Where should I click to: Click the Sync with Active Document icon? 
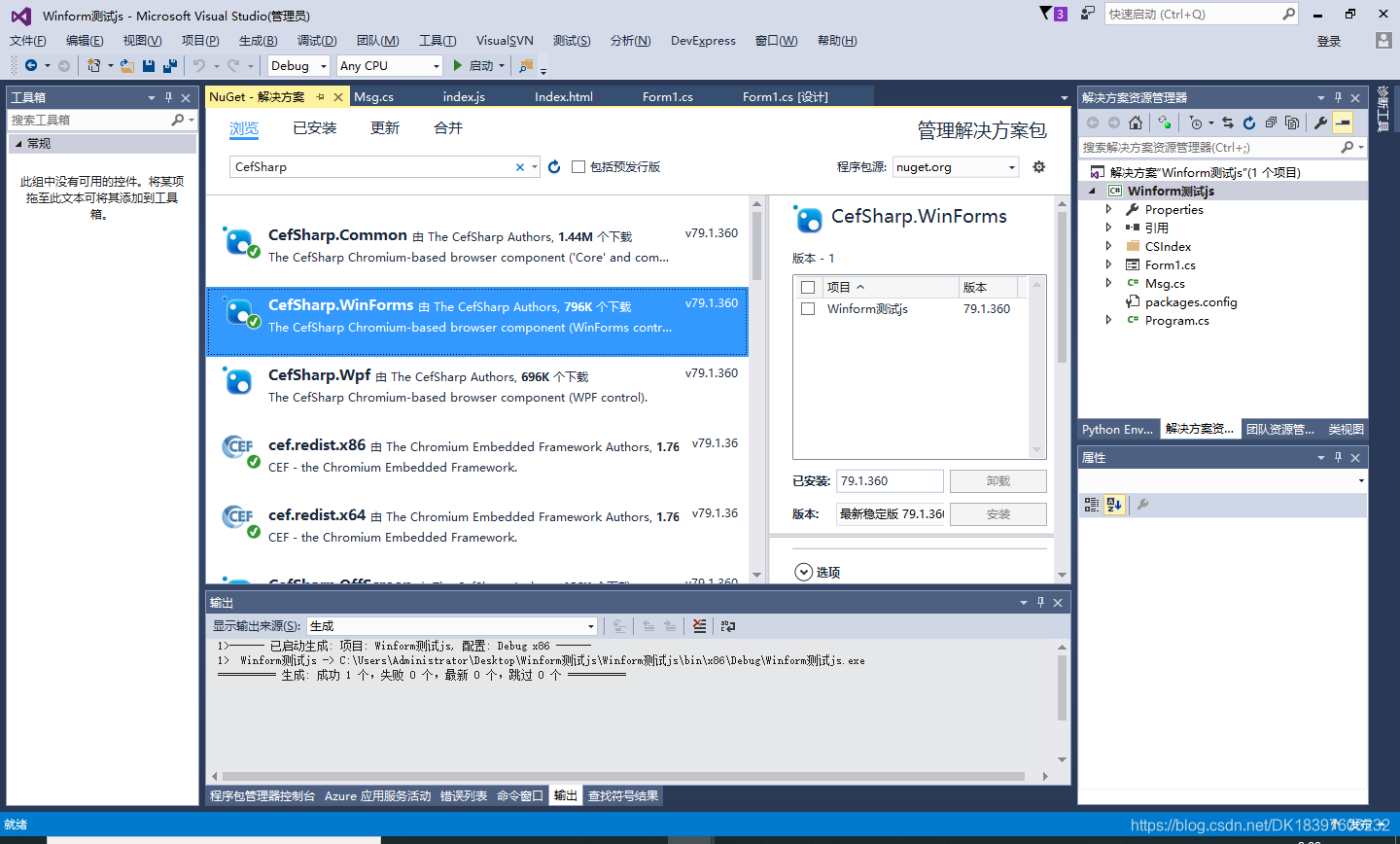[1228, 123]
